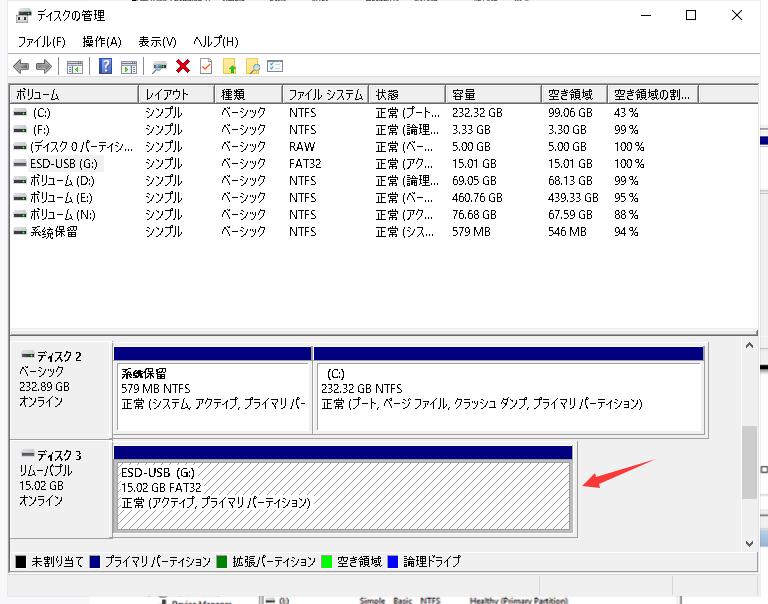Viewport: 768px width, 604px height.
Task: Click the Forward arrow toolbar icon
Action: 44,66
